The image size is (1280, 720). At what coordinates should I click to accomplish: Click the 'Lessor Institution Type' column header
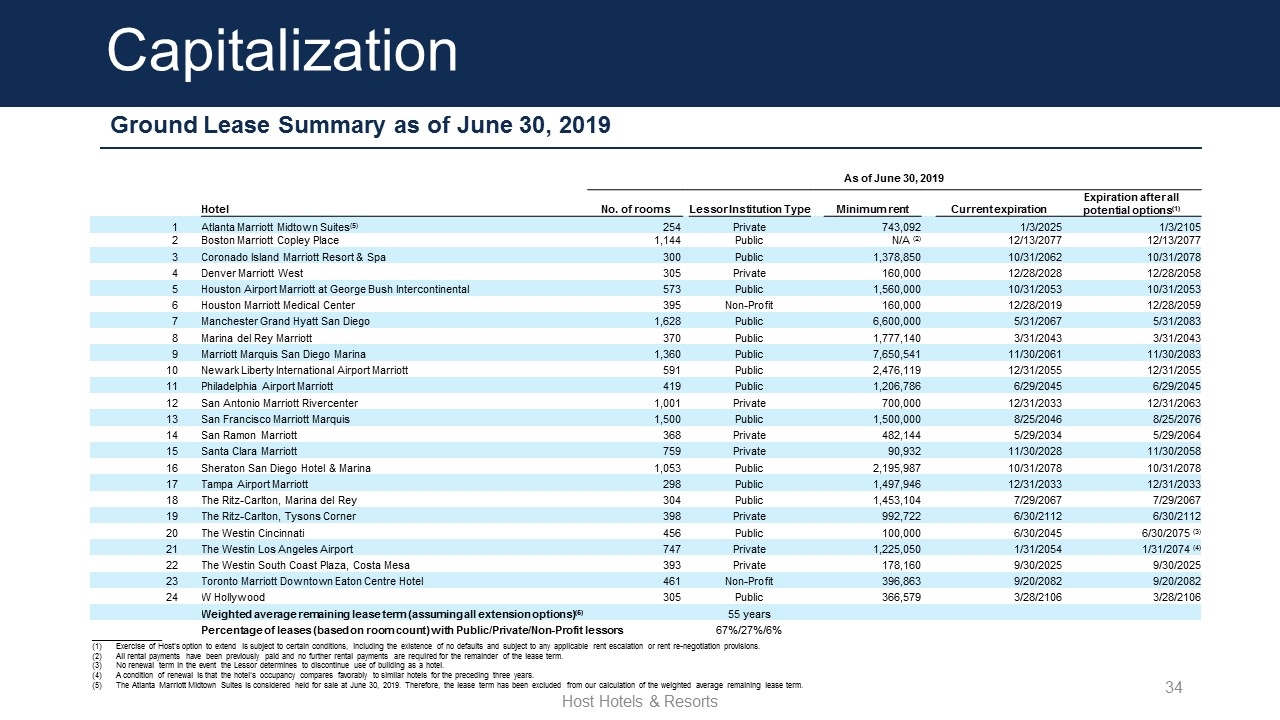point(749,209)
